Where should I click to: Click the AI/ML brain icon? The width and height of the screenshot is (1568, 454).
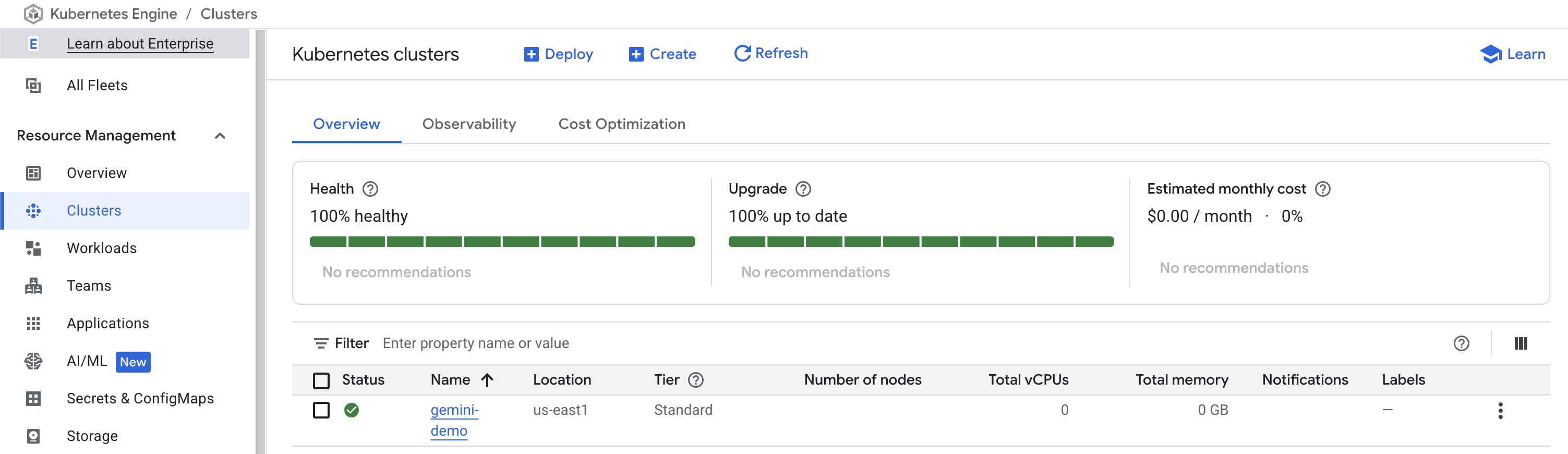click(33, 361)
